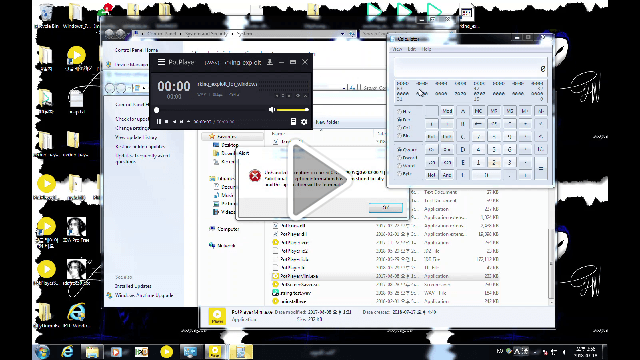Click the MC memory clear button in Calculator
Image resolution: width=640 pixels, height=360 pixels.
(478, 111)
